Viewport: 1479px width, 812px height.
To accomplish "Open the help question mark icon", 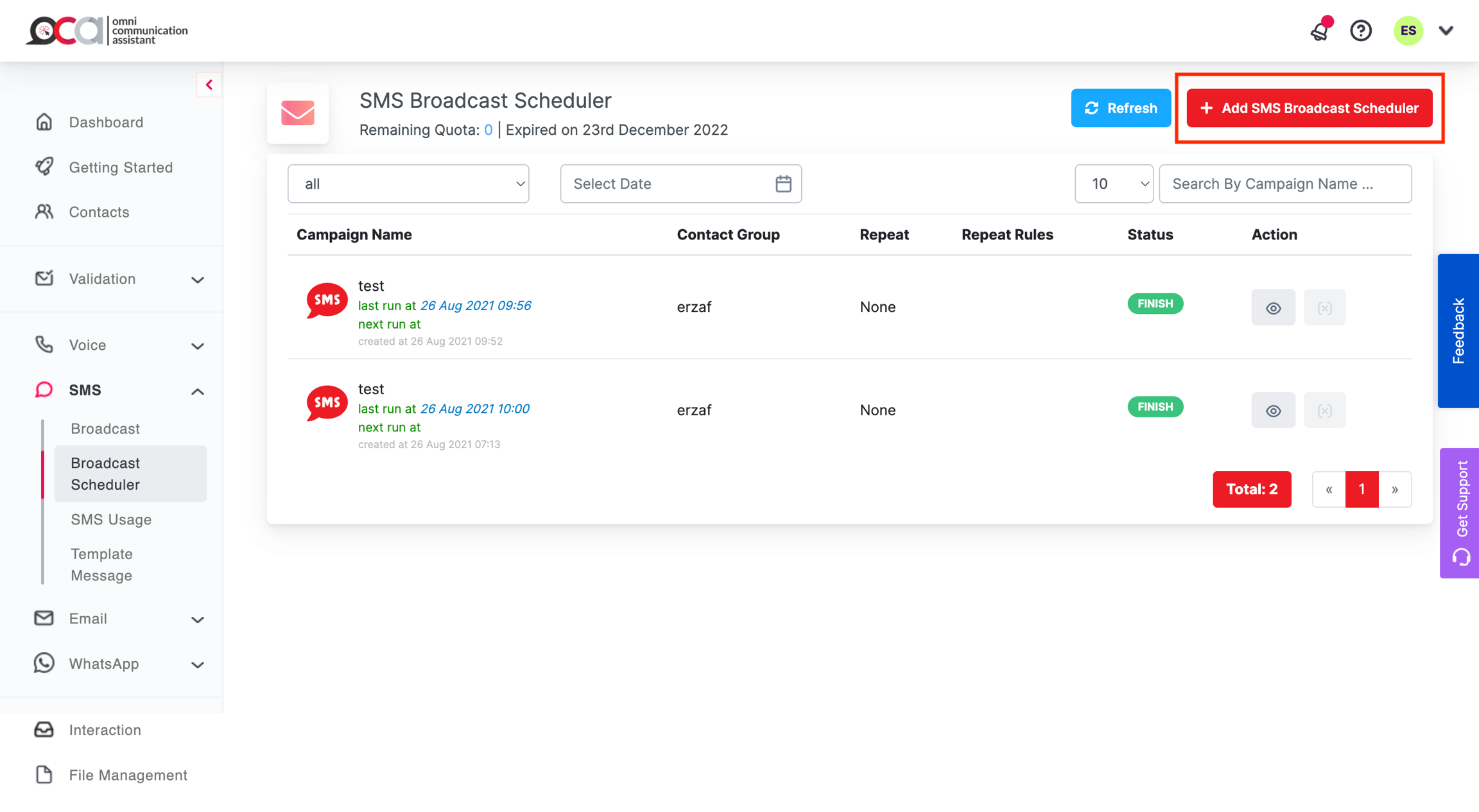I will (x=1360, y=30).
